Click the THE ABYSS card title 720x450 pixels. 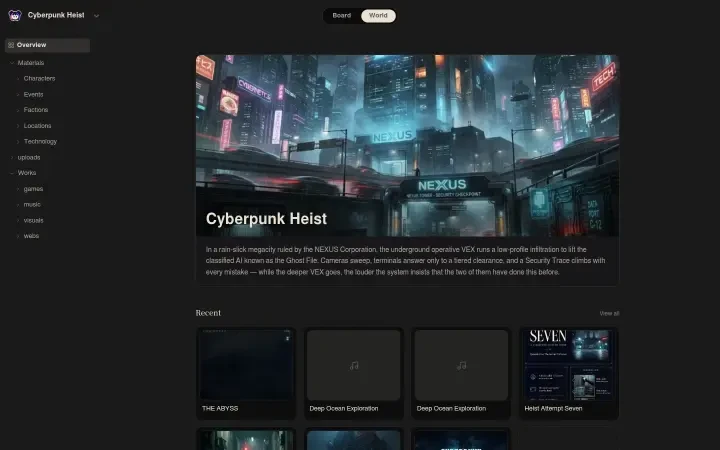pos(220,408)
